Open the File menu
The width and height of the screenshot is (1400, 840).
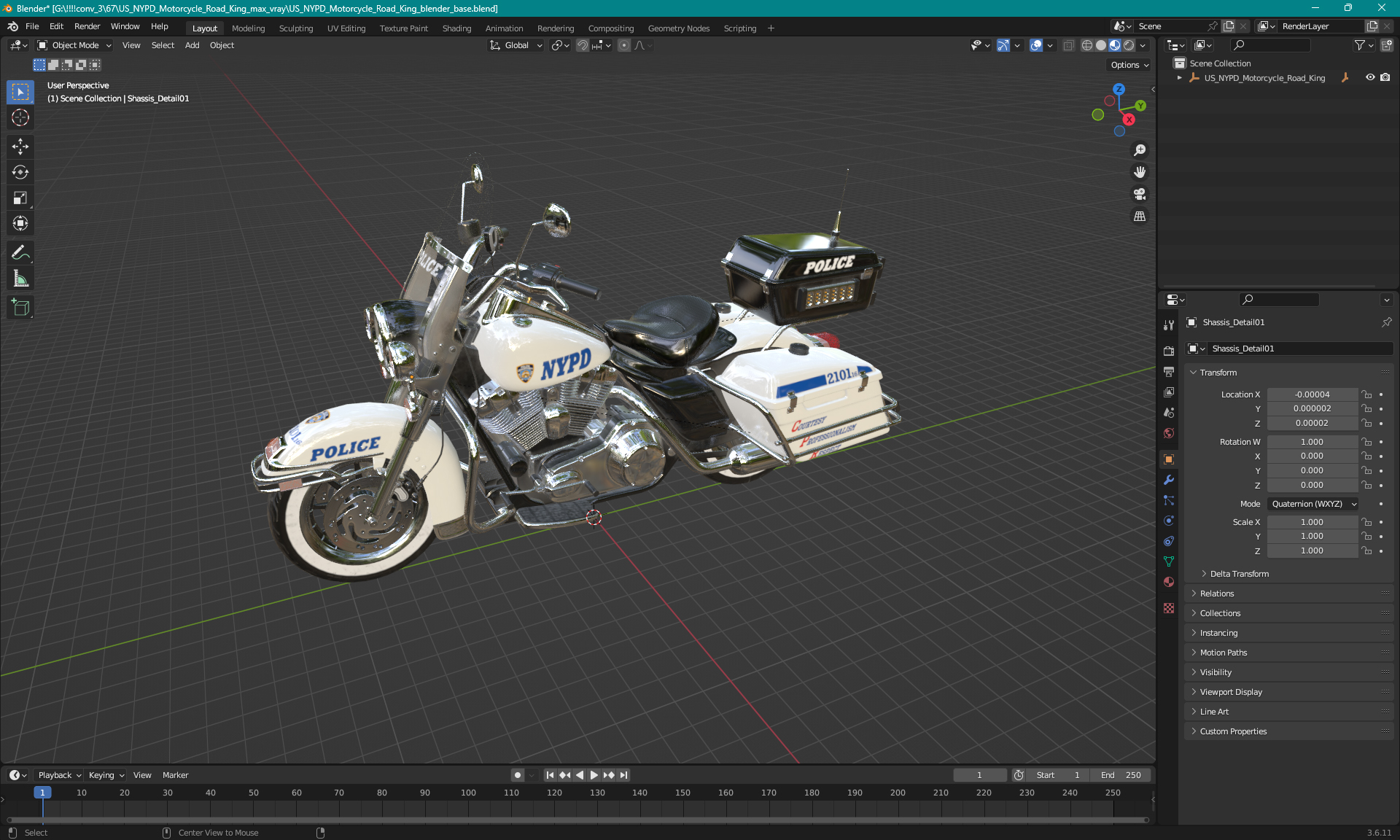tap(32, 26)
